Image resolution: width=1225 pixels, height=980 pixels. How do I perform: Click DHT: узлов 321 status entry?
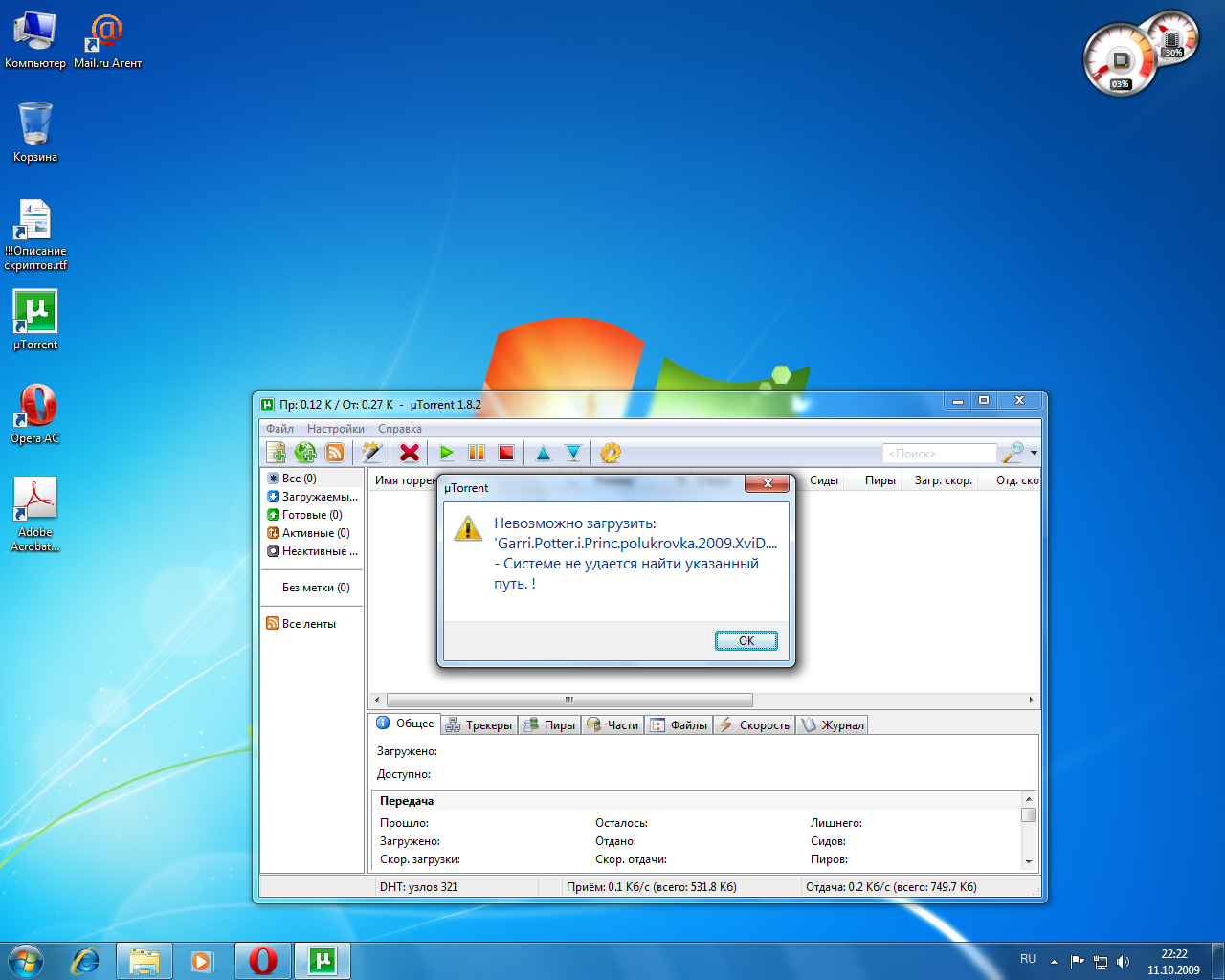pyautogui.click(x=418, y=887)
